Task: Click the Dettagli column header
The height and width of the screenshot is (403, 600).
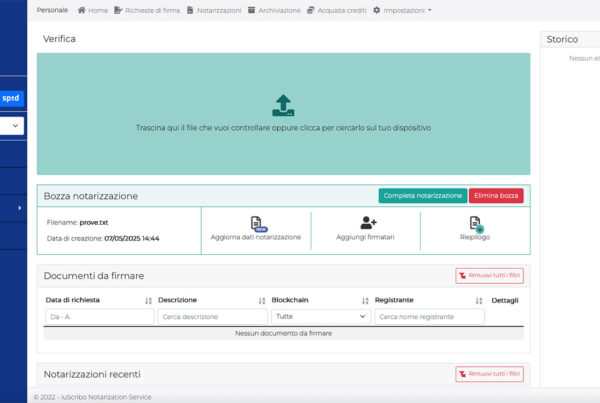Action: pyautogui.click(x=505, y=300)
